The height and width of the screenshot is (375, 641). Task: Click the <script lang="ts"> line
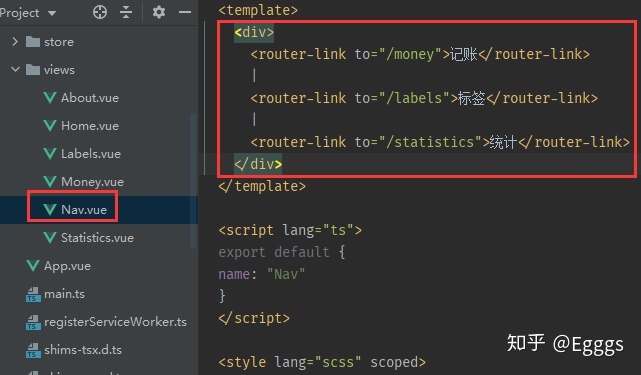click(290, 230)
